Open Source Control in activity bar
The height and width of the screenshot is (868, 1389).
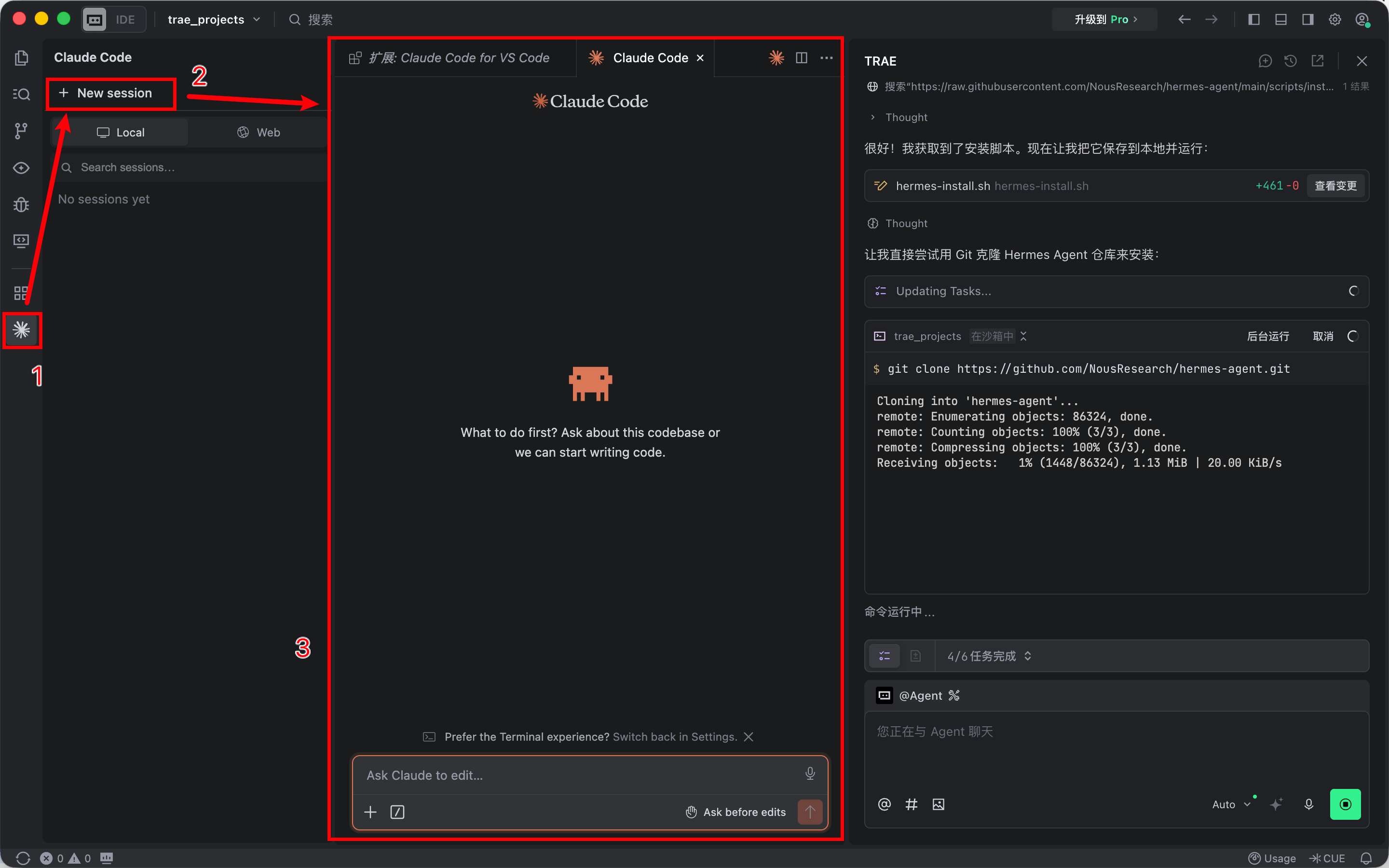(21, 131)
